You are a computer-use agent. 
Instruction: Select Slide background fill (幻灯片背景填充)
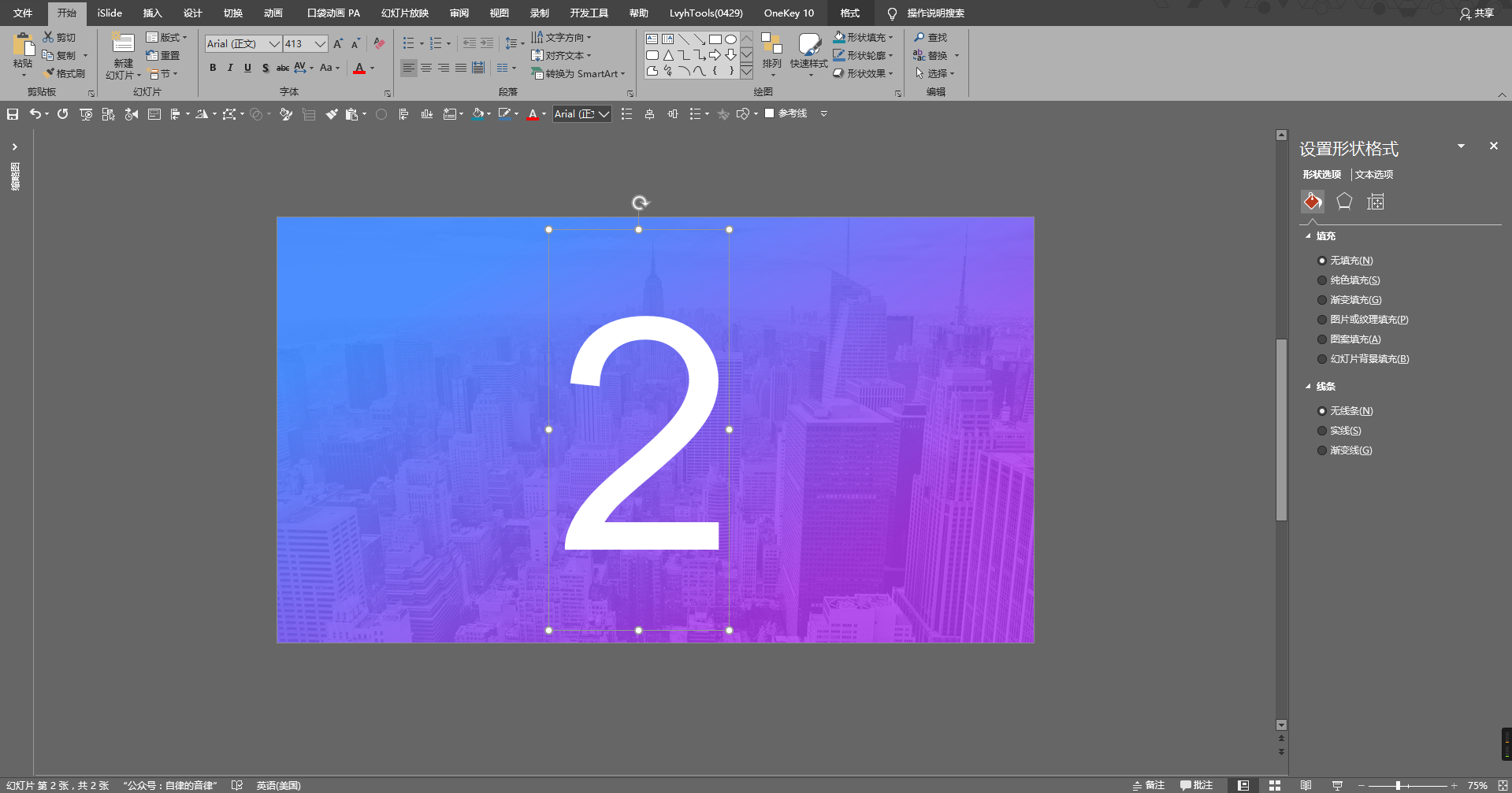click(1363, 359)
